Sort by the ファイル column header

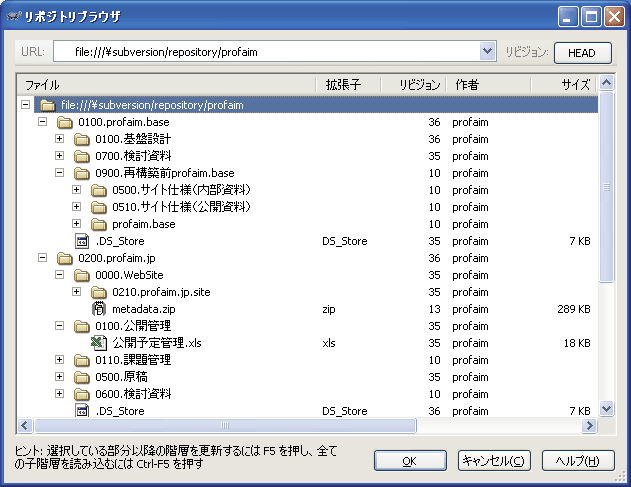click(x=166, y=85)
